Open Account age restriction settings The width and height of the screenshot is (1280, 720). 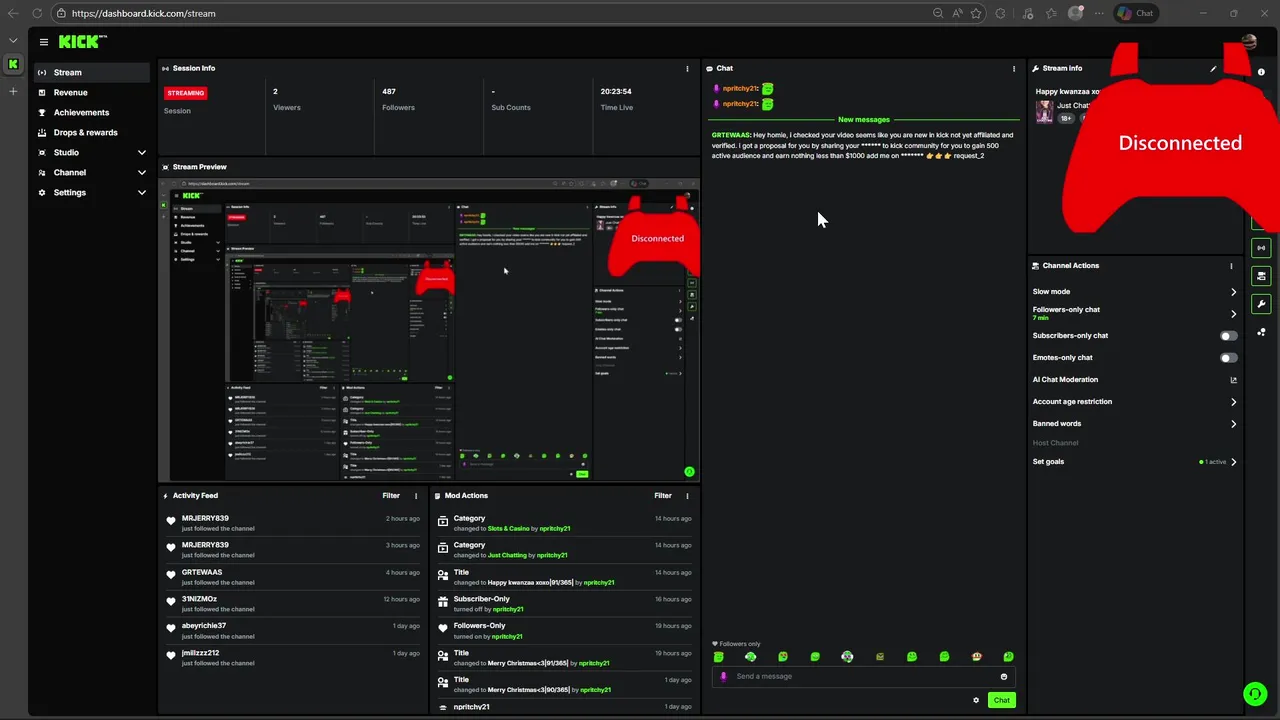coord(1134,401)
